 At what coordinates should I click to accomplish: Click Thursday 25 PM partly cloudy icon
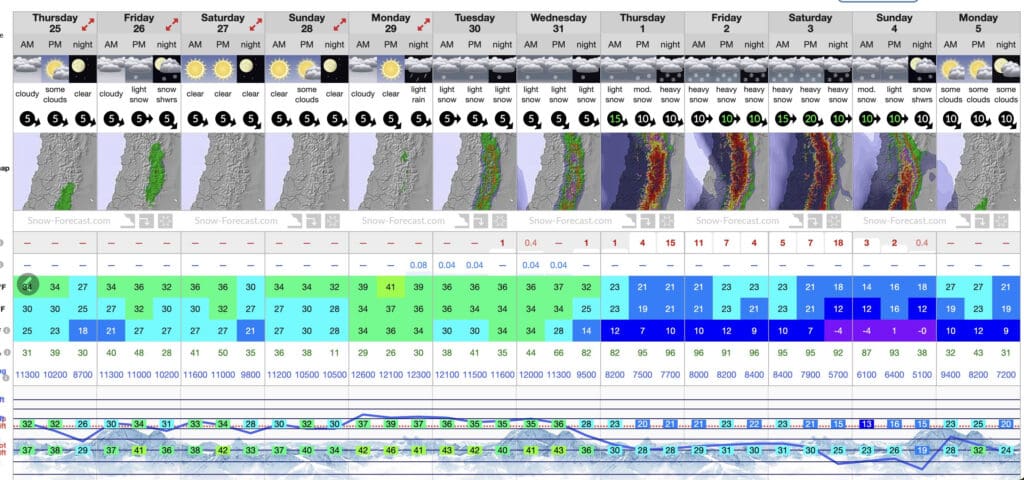[55, 71]
